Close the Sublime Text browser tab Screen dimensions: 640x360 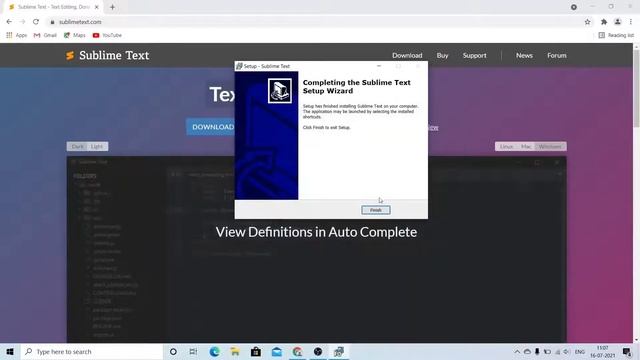pos(97,7)
